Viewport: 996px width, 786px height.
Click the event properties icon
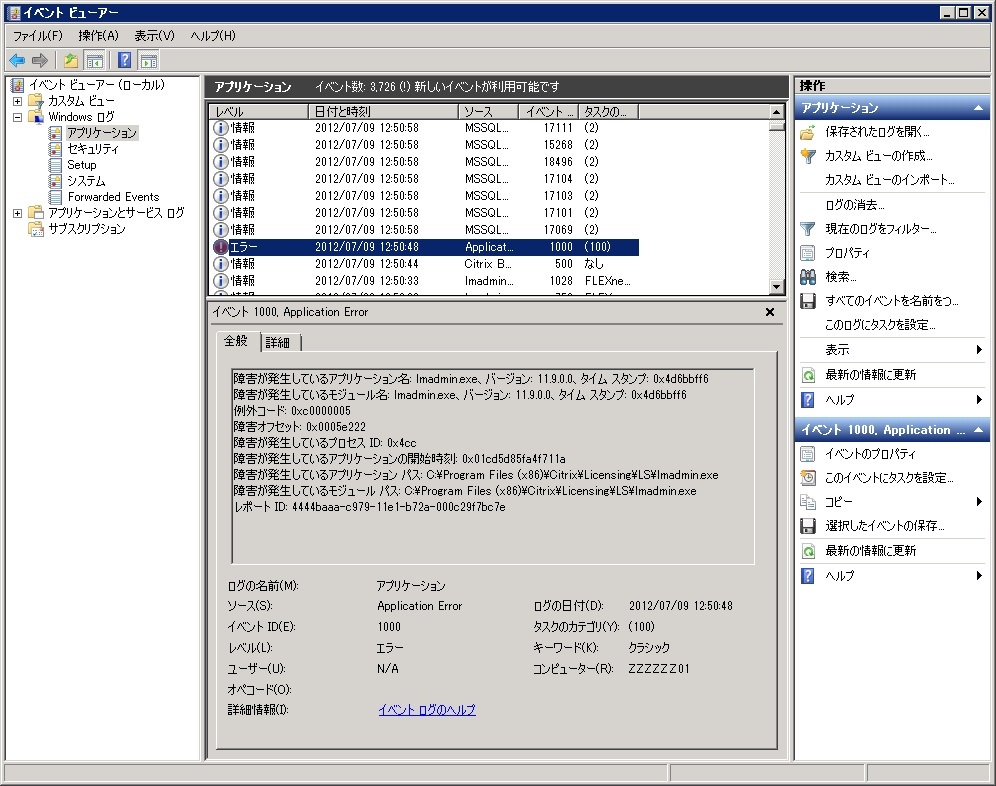pyautogui.click(x=808, y=454)
